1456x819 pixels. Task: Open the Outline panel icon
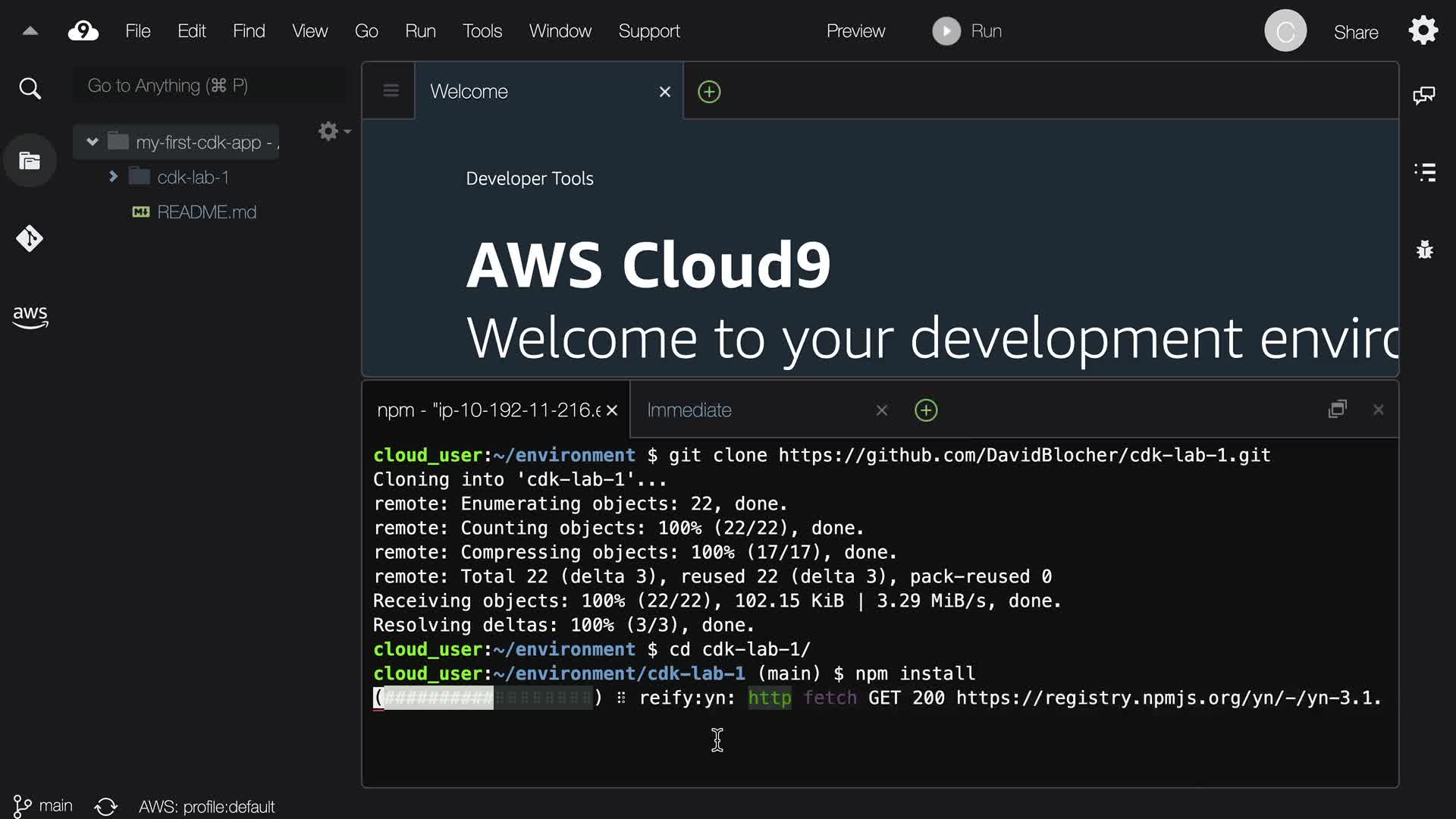(x=1425, y=172)
